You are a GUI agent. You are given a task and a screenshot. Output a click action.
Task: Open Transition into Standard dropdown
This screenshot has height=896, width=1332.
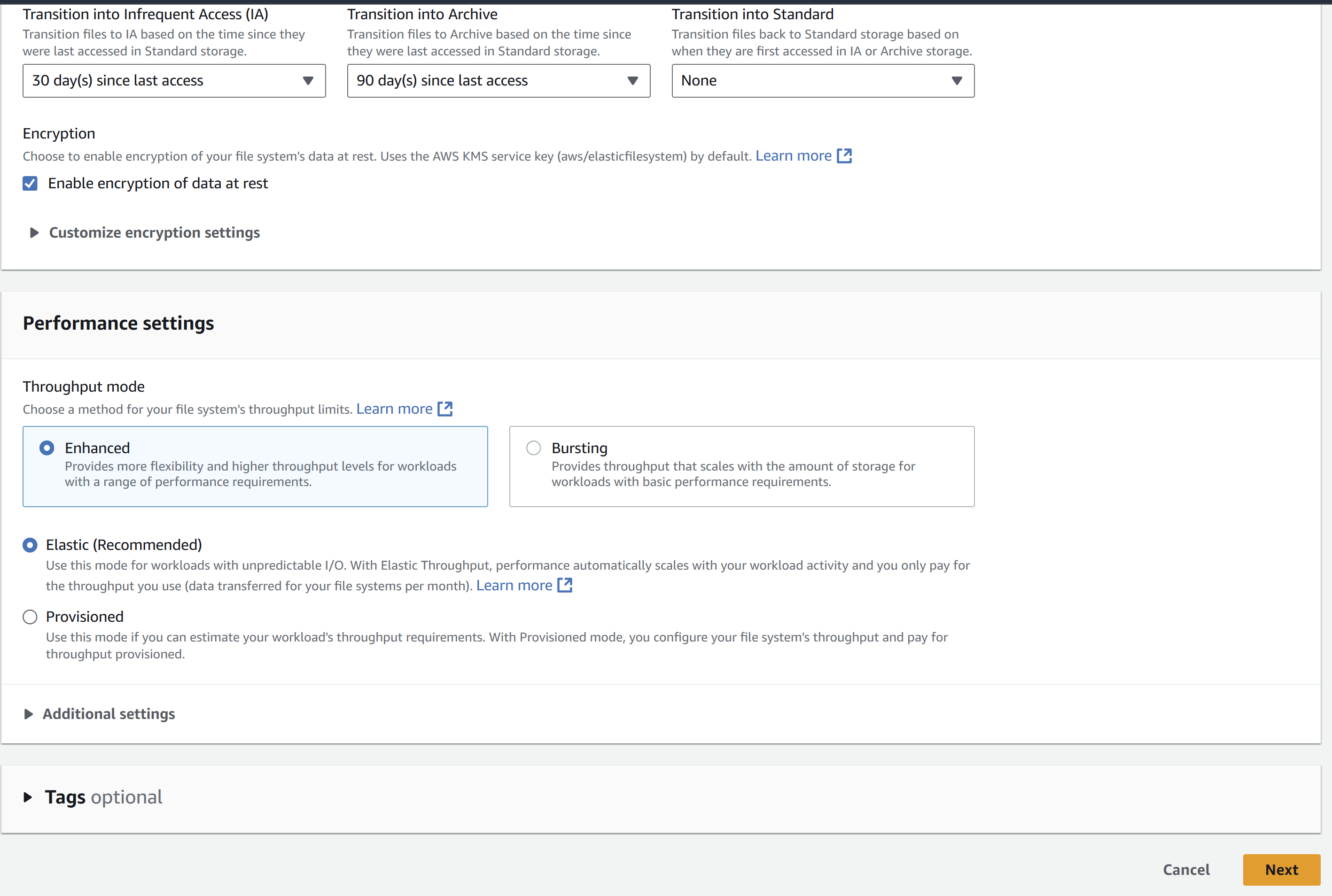click(823, 81)
